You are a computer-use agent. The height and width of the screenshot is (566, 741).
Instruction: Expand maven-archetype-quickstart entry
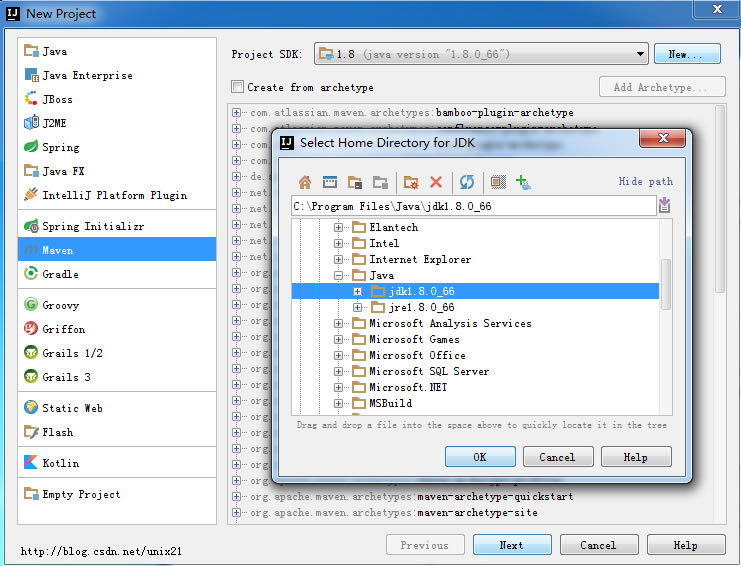(236, 497)
